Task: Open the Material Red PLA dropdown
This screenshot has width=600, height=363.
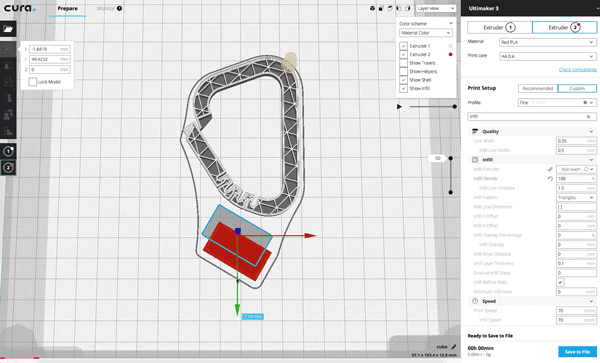Action: [x=548, y=42]
